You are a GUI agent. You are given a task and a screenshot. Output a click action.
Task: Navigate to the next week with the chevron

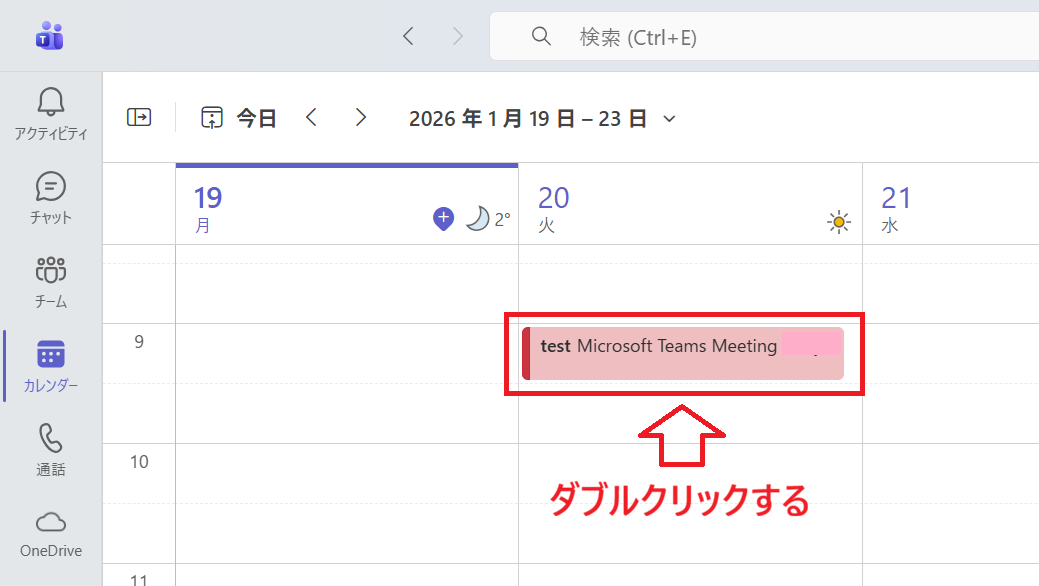pyautogui.click(x=361, y=117)
